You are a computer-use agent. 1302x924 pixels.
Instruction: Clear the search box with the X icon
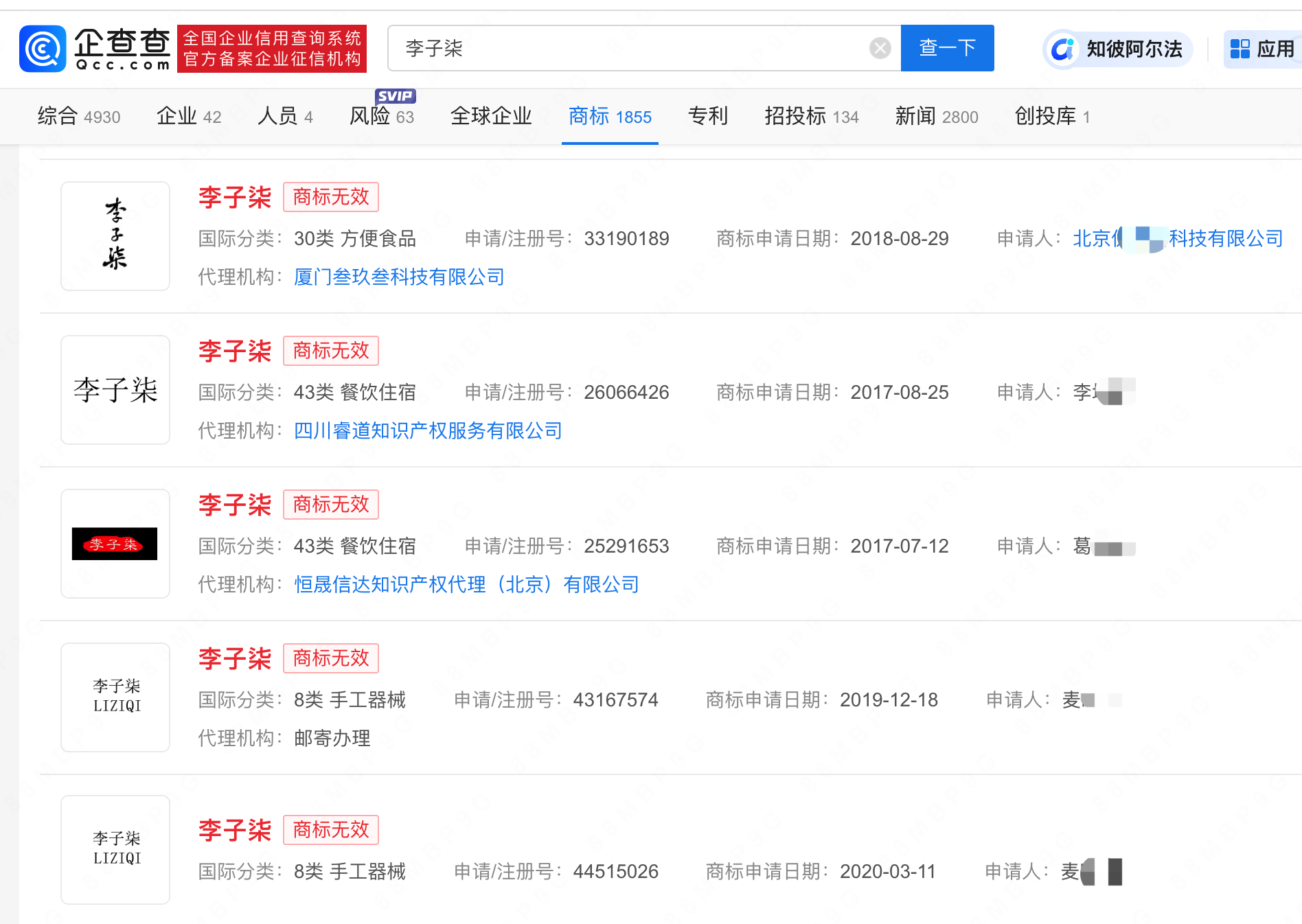[880, 48]
